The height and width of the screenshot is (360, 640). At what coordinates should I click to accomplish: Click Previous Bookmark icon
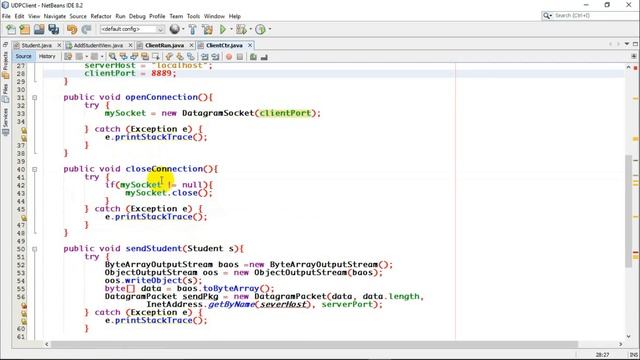(x=169, y=57)
